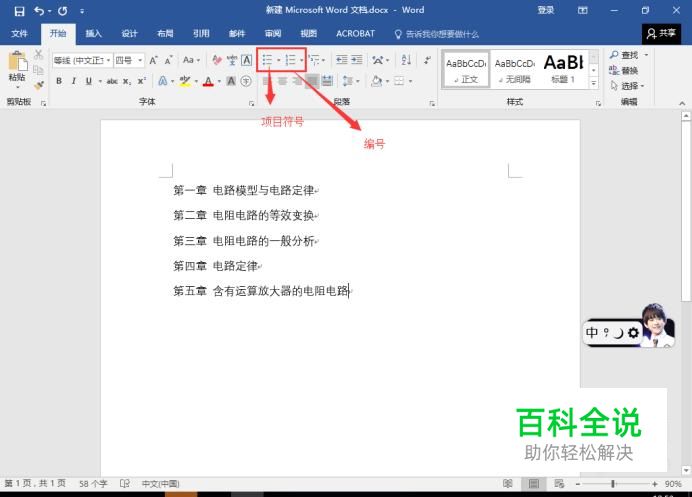692x497 pixels.
Task: Click the Save icon in quick access toolbar
Action: 19,11
